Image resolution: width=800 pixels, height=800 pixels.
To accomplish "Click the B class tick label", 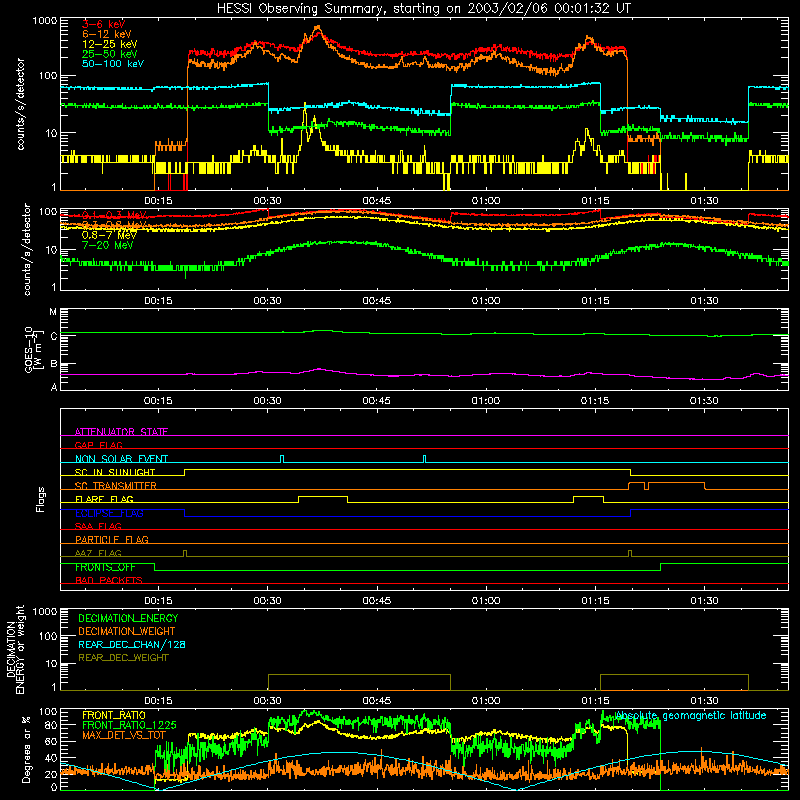I will 54,364.
